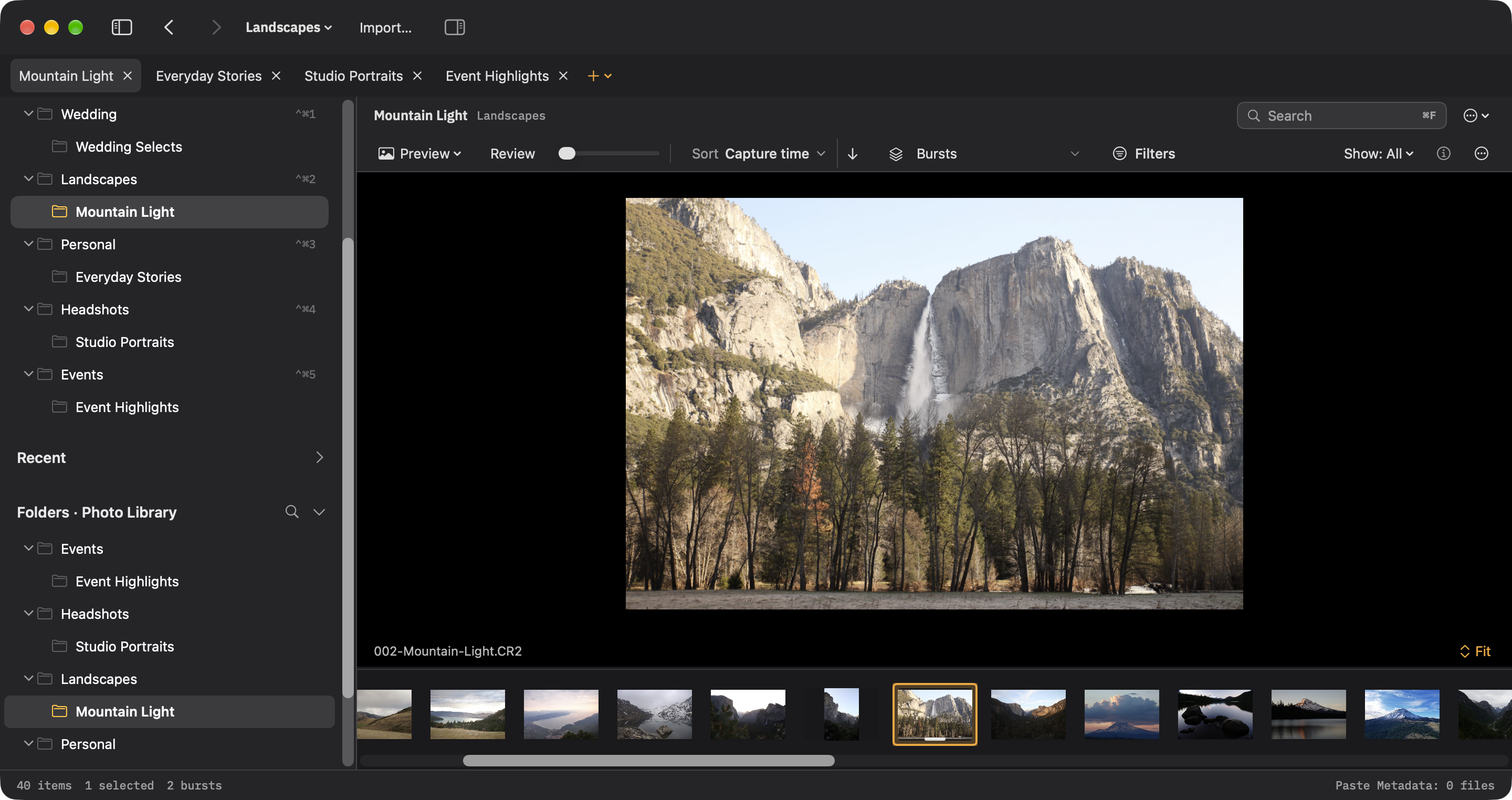Image resolution: width=1512 pixels, height=800 pixels.
Task: Open the ellipsis menu next to Search
Action: (x=1476, y=115)
